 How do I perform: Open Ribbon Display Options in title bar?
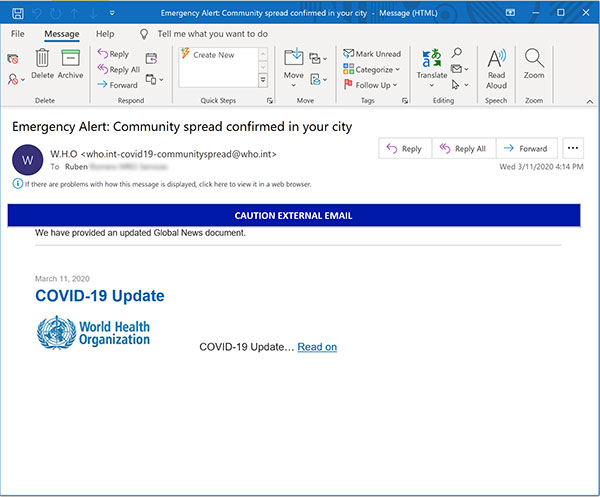click(510, 13)
